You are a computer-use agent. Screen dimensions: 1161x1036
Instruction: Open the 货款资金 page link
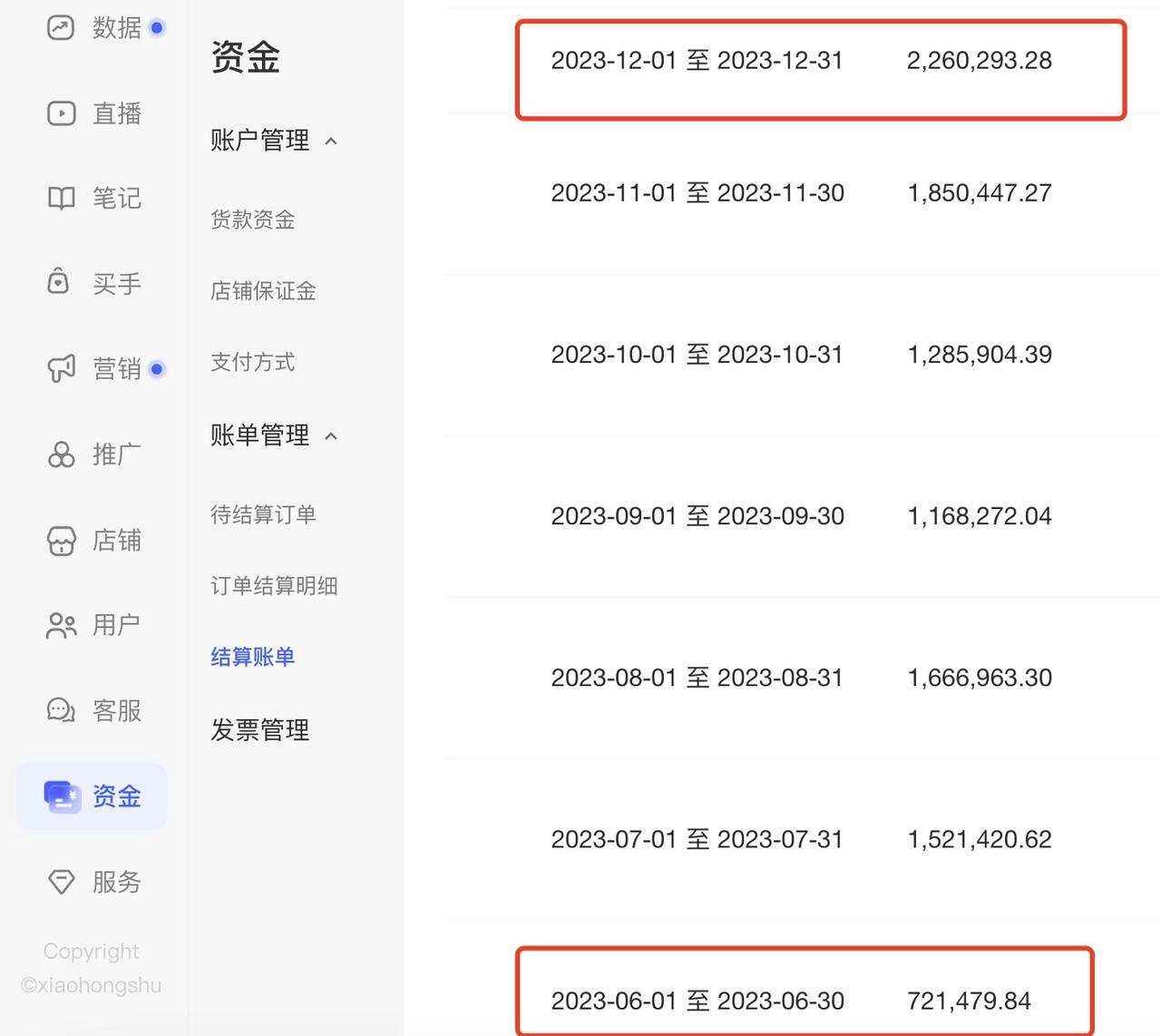click(x=252, y=219)
